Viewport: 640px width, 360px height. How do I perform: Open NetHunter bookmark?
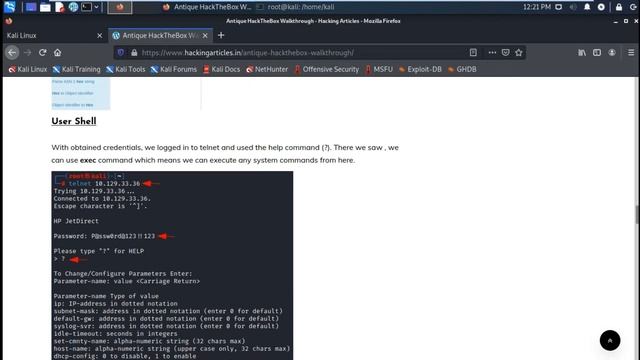[267, 69]
